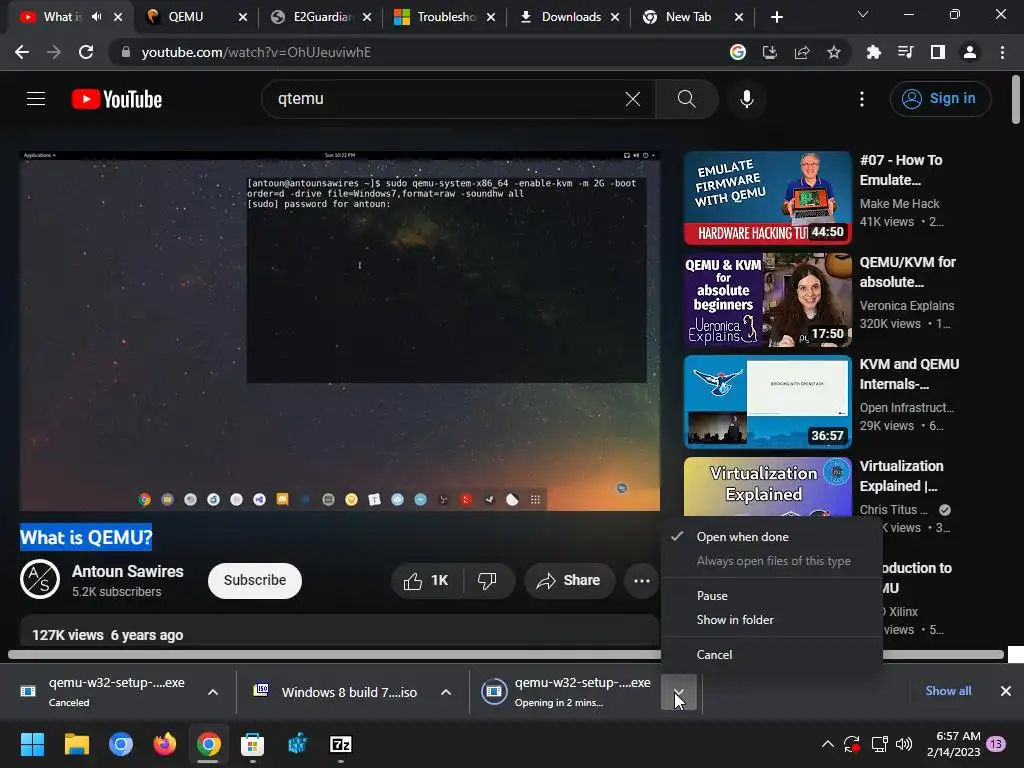Reload the current page
Viewport: 1024px width, 768px height.
point(86,52)
